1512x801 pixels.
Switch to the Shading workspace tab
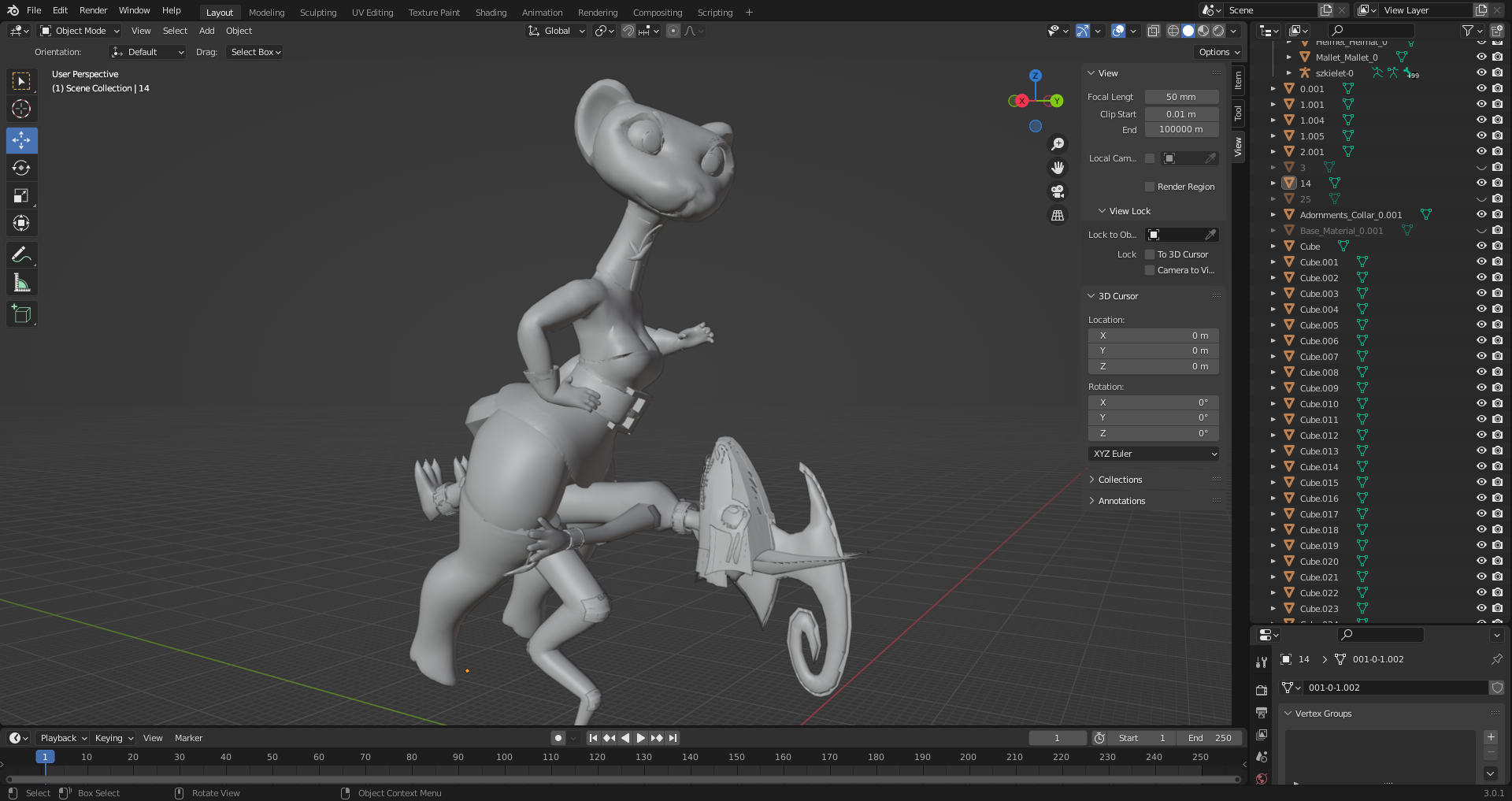491,13
